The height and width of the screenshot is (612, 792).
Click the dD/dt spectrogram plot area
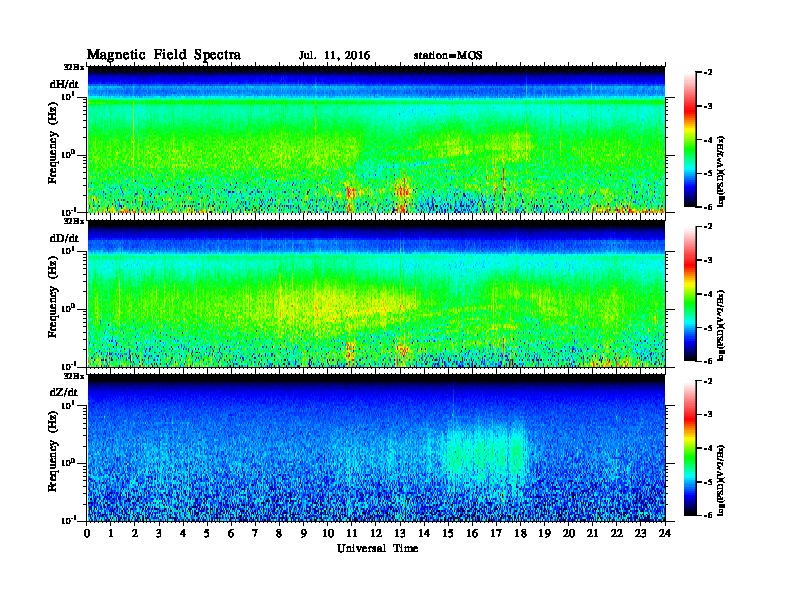click(x=376, y=293)
